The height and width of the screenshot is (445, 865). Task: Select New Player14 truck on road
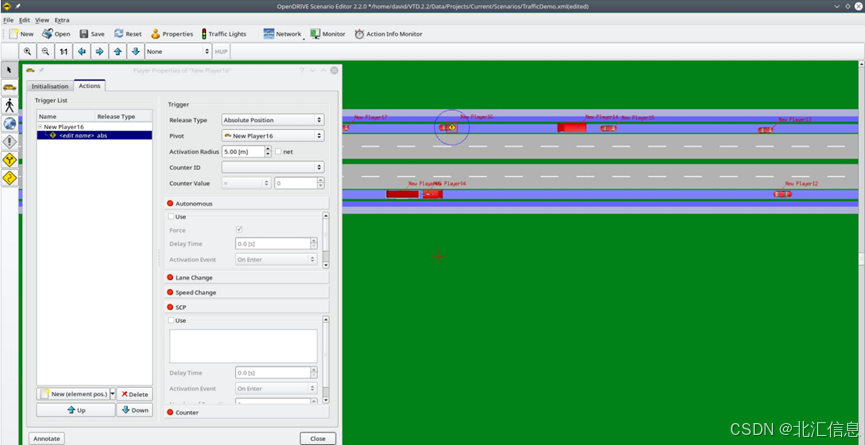(x=572, y=128)
